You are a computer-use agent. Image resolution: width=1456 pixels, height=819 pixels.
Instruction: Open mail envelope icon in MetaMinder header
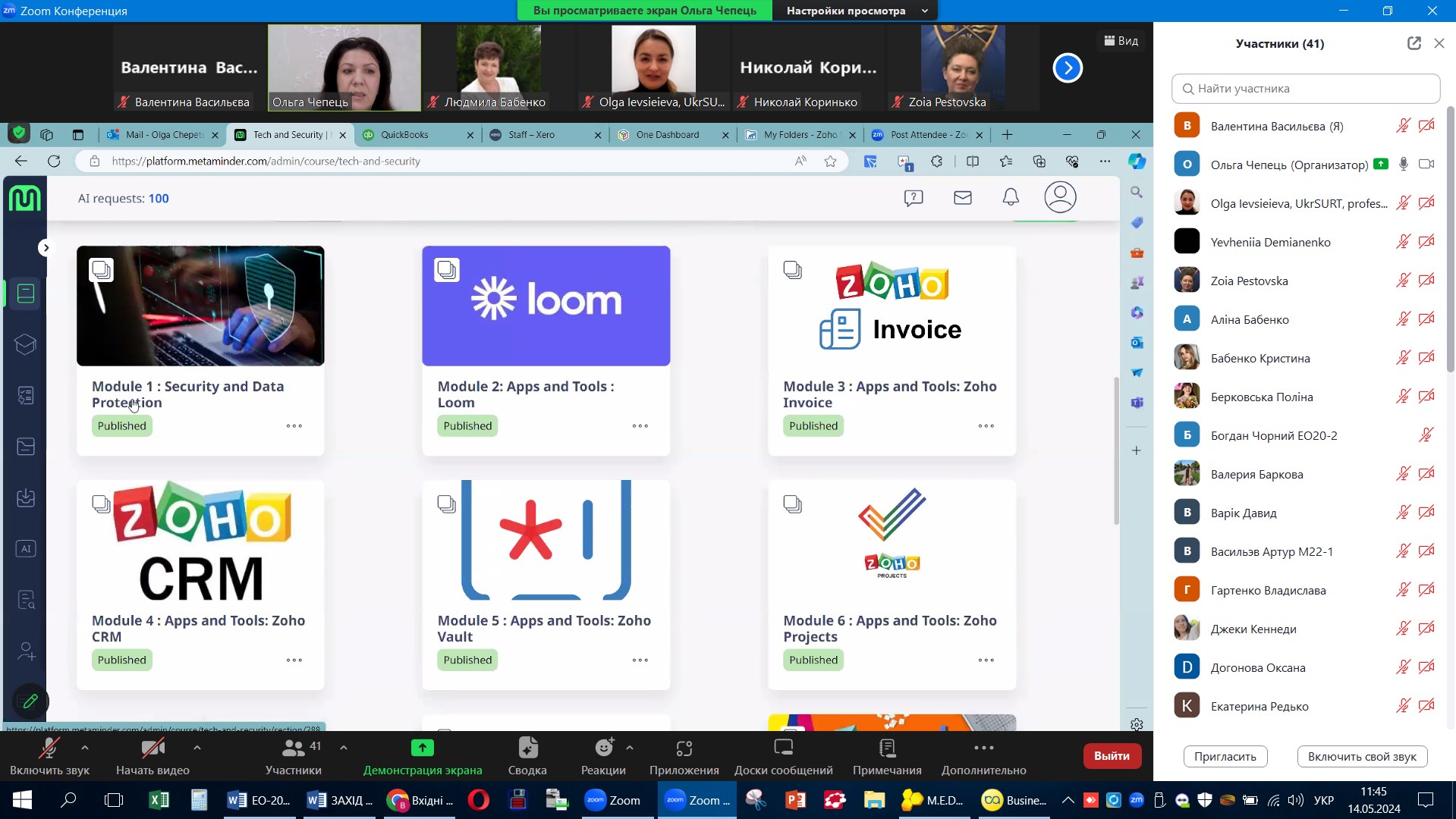coord(963,199)
